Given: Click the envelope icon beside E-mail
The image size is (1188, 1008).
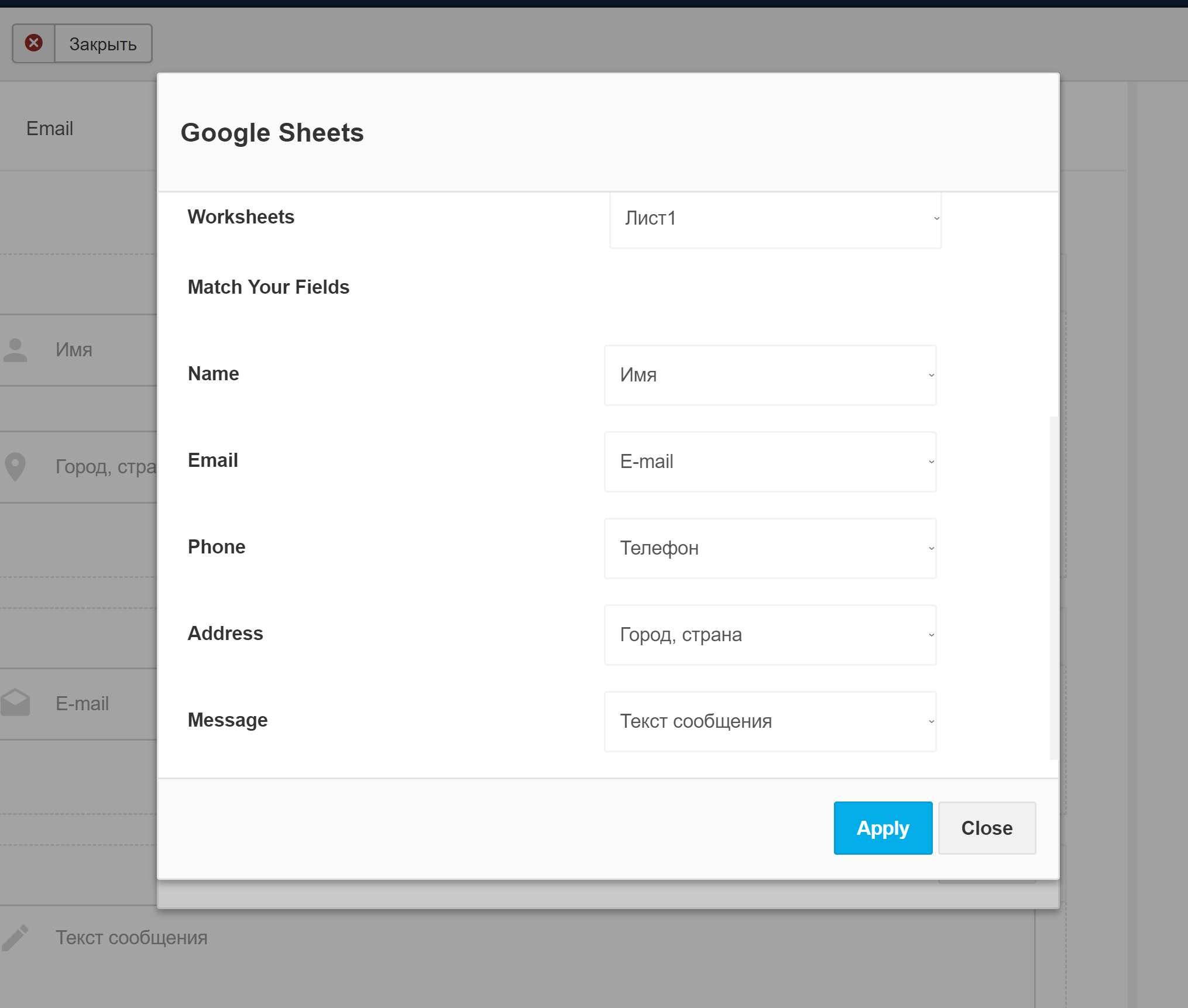Looking at the screenshot, I should coord(15,703).
